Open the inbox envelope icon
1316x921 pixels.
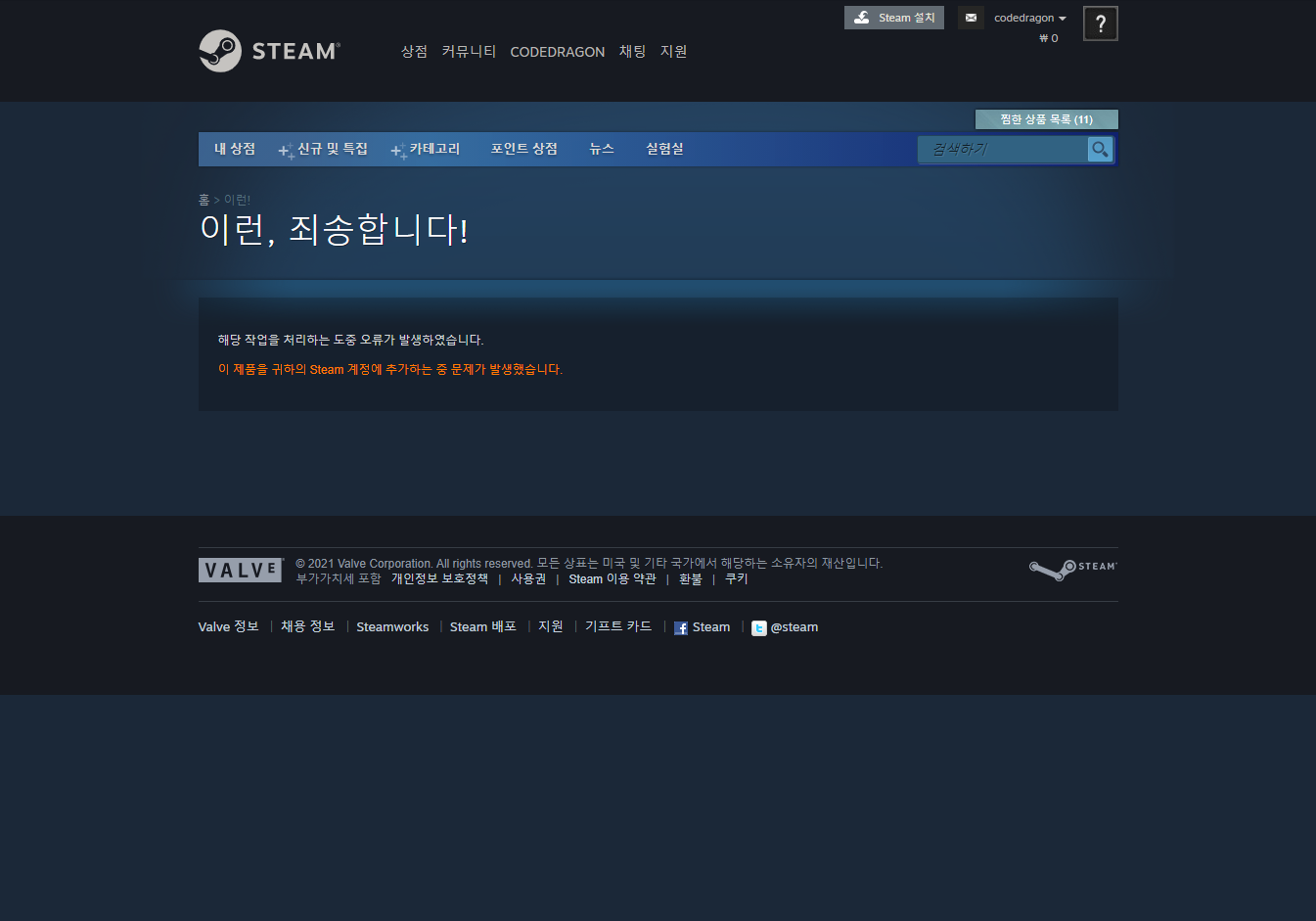click(971, 18)
